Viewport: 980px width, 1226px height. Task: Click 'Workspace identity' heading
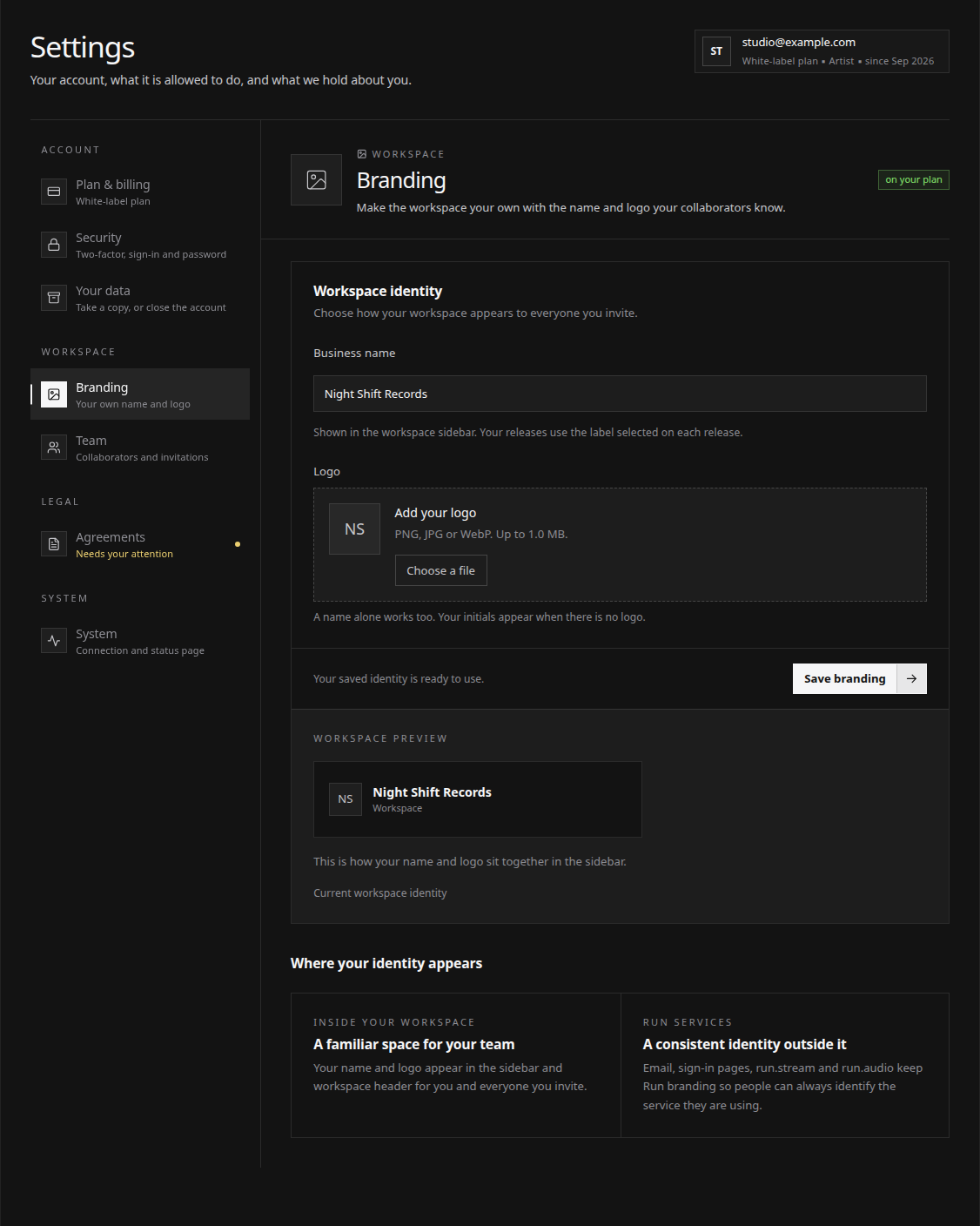[378, 291]
